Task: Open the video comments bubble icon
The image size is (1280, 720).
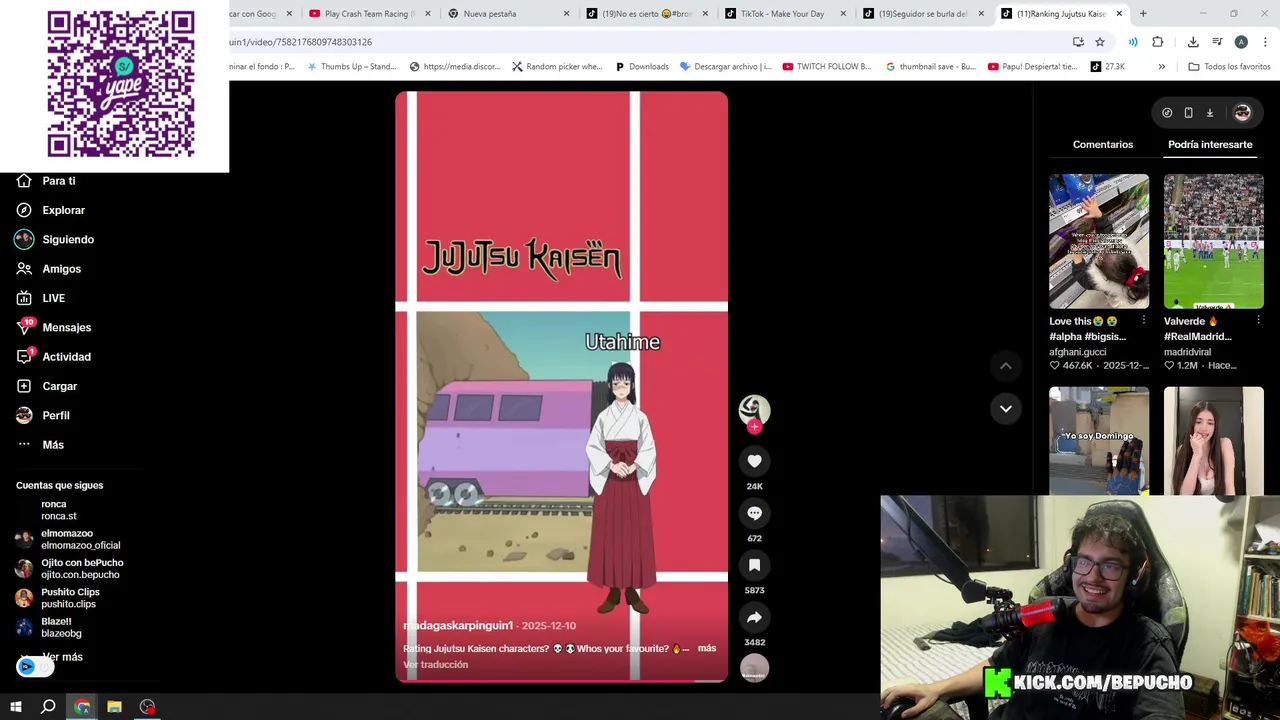Action: point(754,513)
